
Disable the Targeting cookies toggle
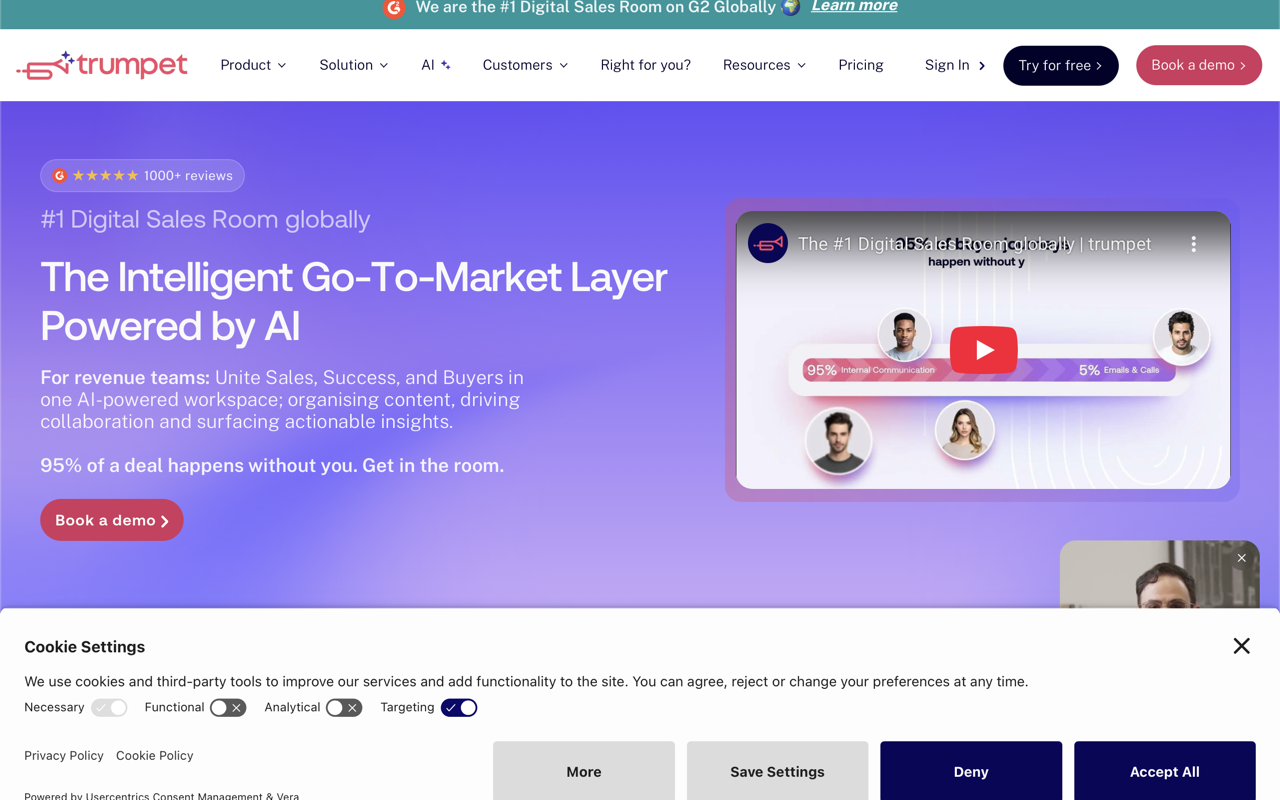pyautogui.click(x=459, y=707)
